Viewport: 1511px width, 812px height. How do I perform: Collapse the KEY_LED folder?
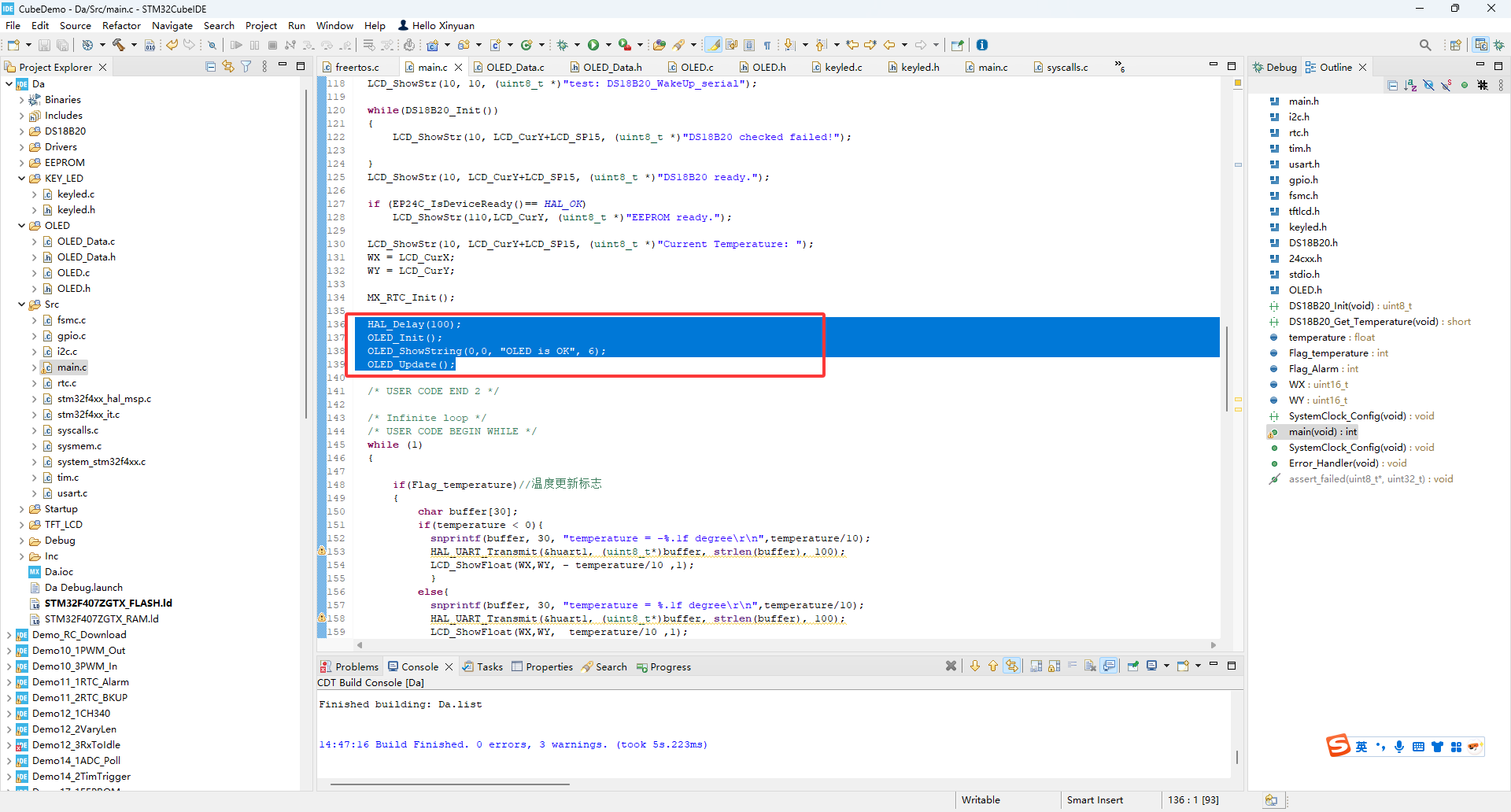(x=21, y=179)
